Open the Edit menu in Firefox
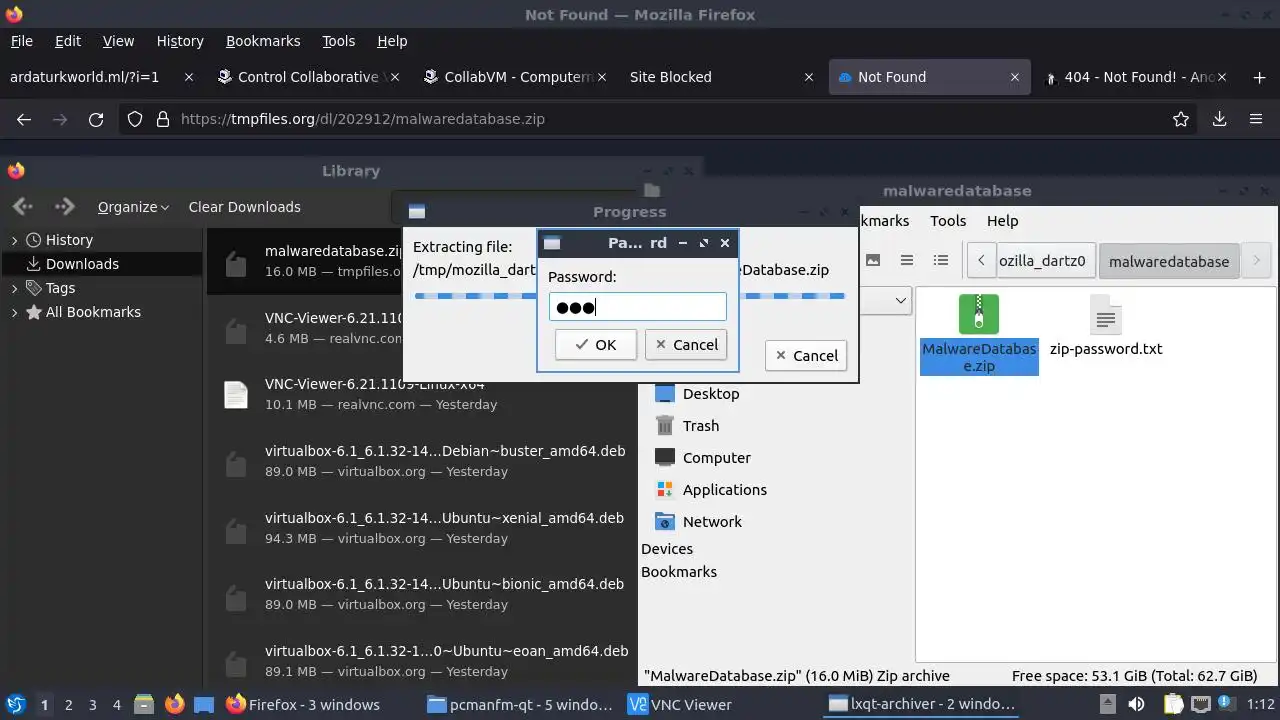This screenshot has height=720, width=1280. point(68,41)
